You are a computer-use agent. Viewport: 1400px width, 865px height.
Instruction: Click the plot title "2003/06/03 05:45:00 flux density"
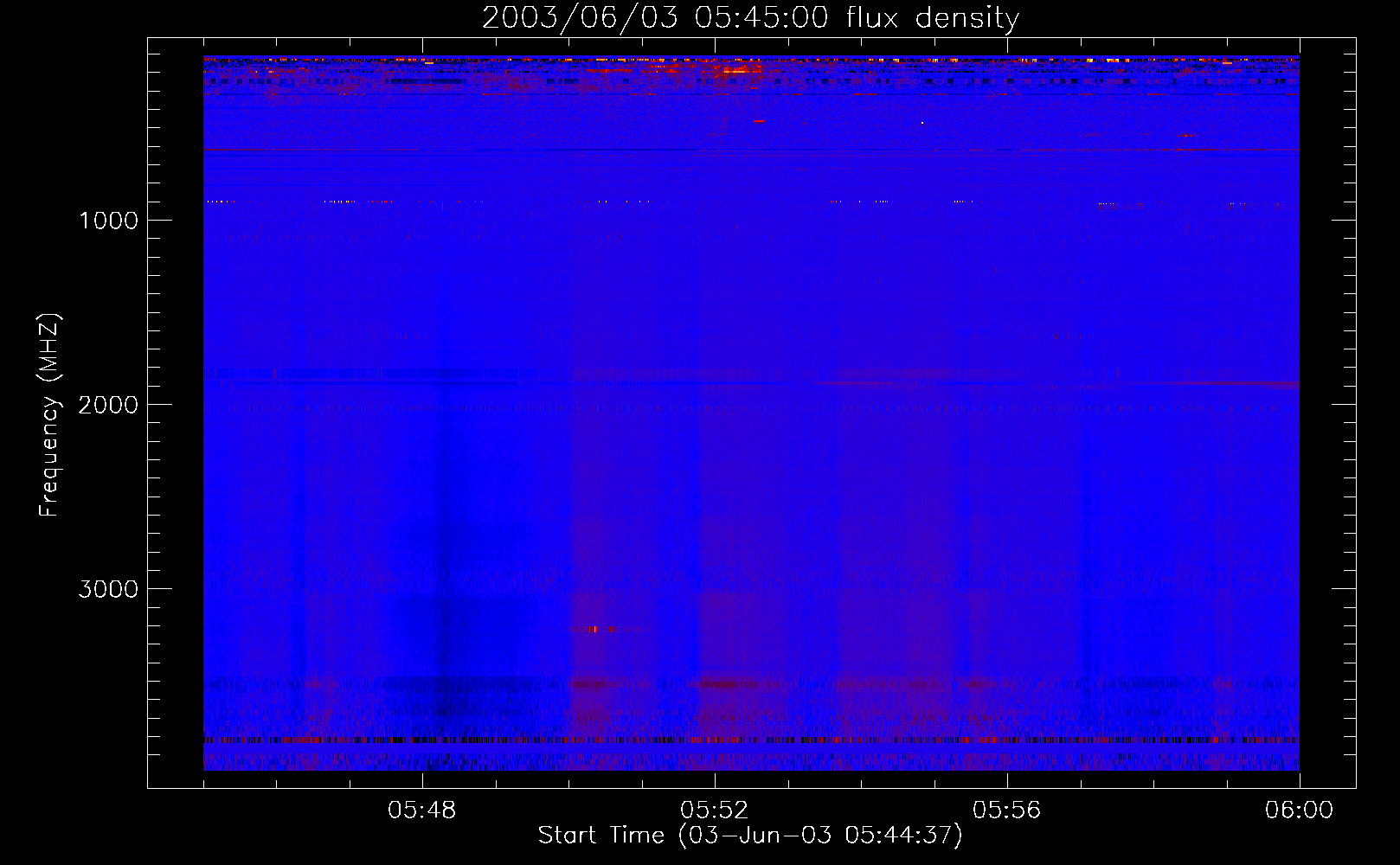click(x=750, y=18)
